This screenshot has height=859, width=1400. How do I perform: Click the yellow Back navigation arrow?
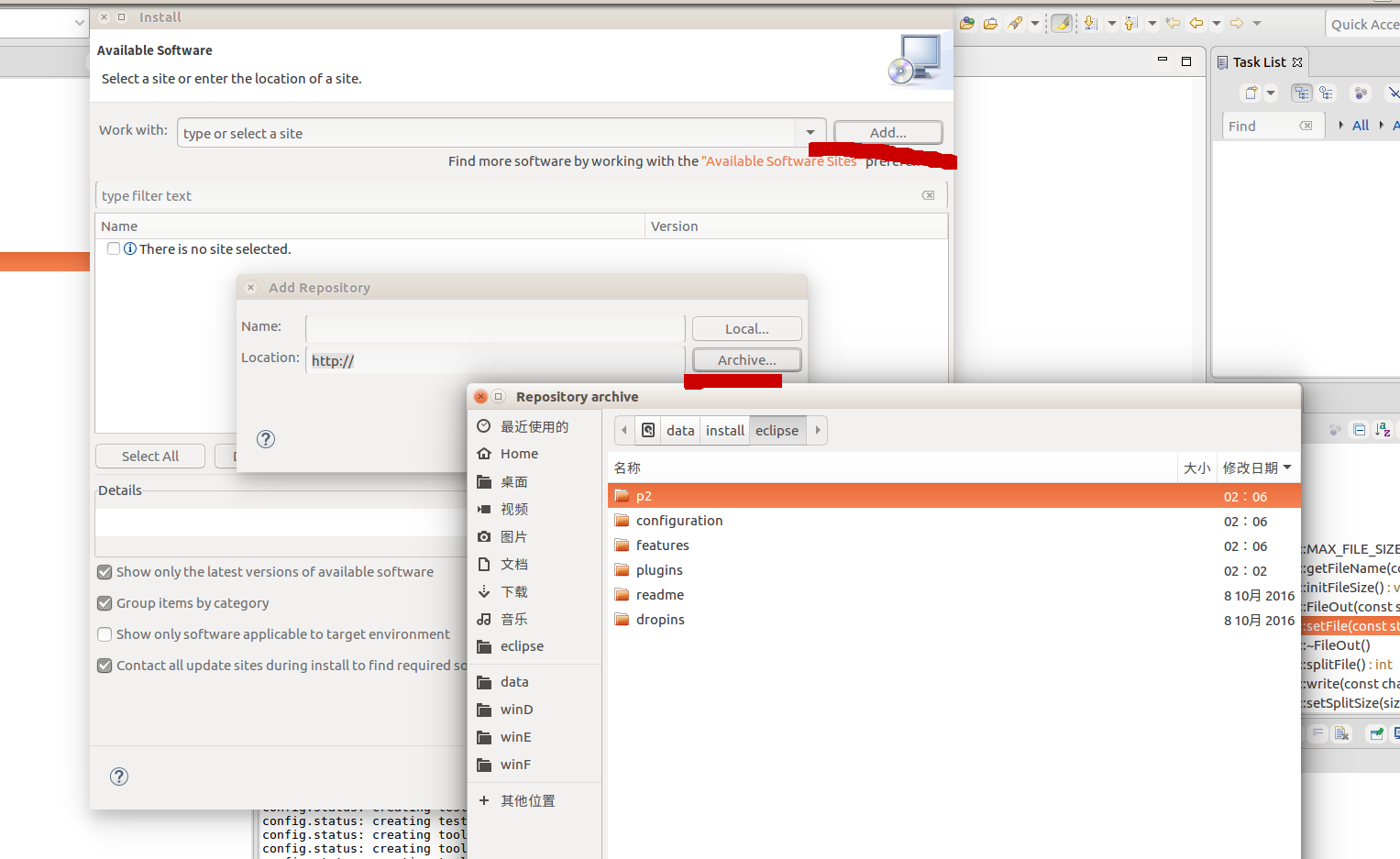(1196, 24)
